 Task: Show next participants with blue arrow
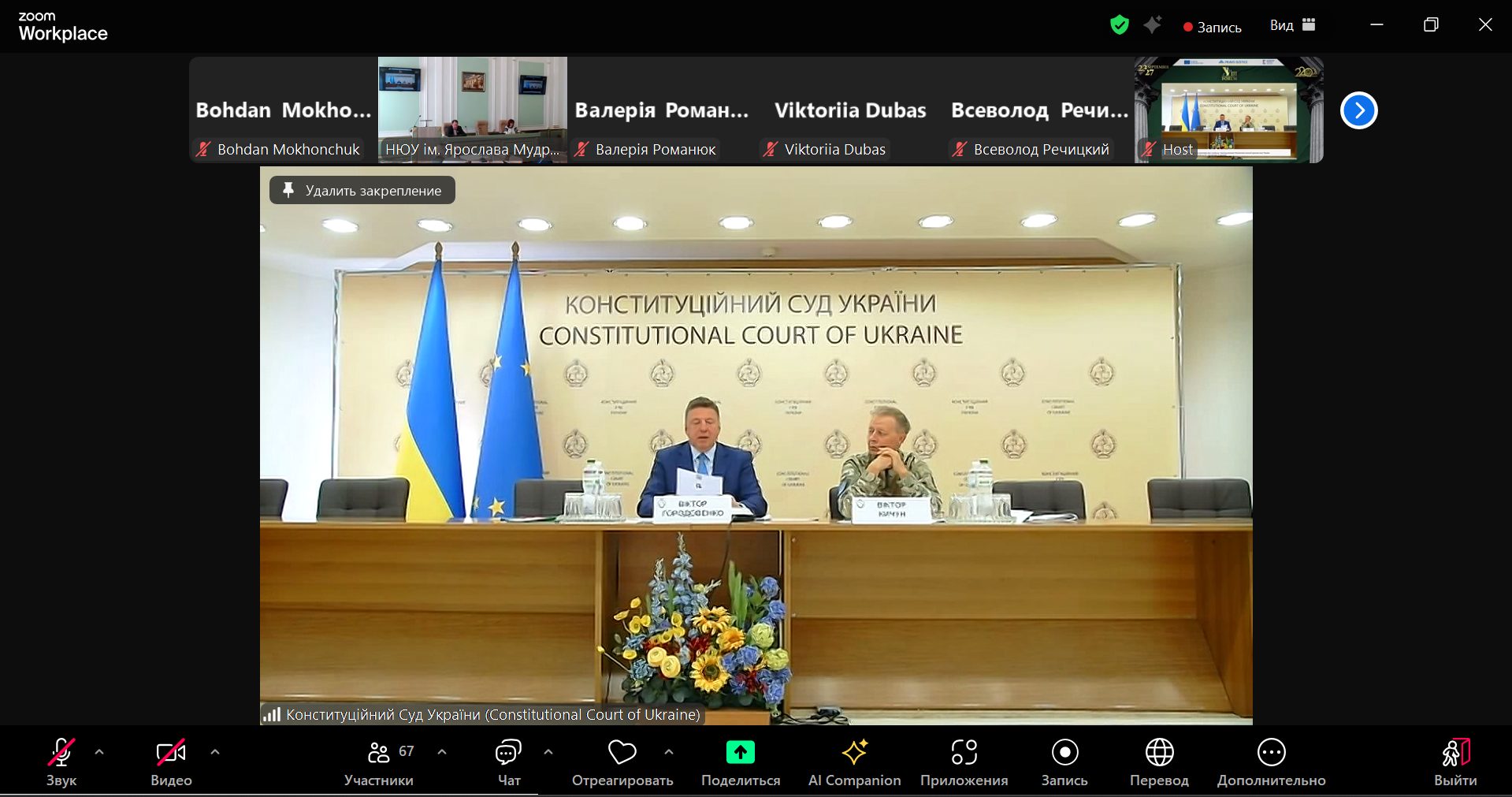pos(1358,110)
